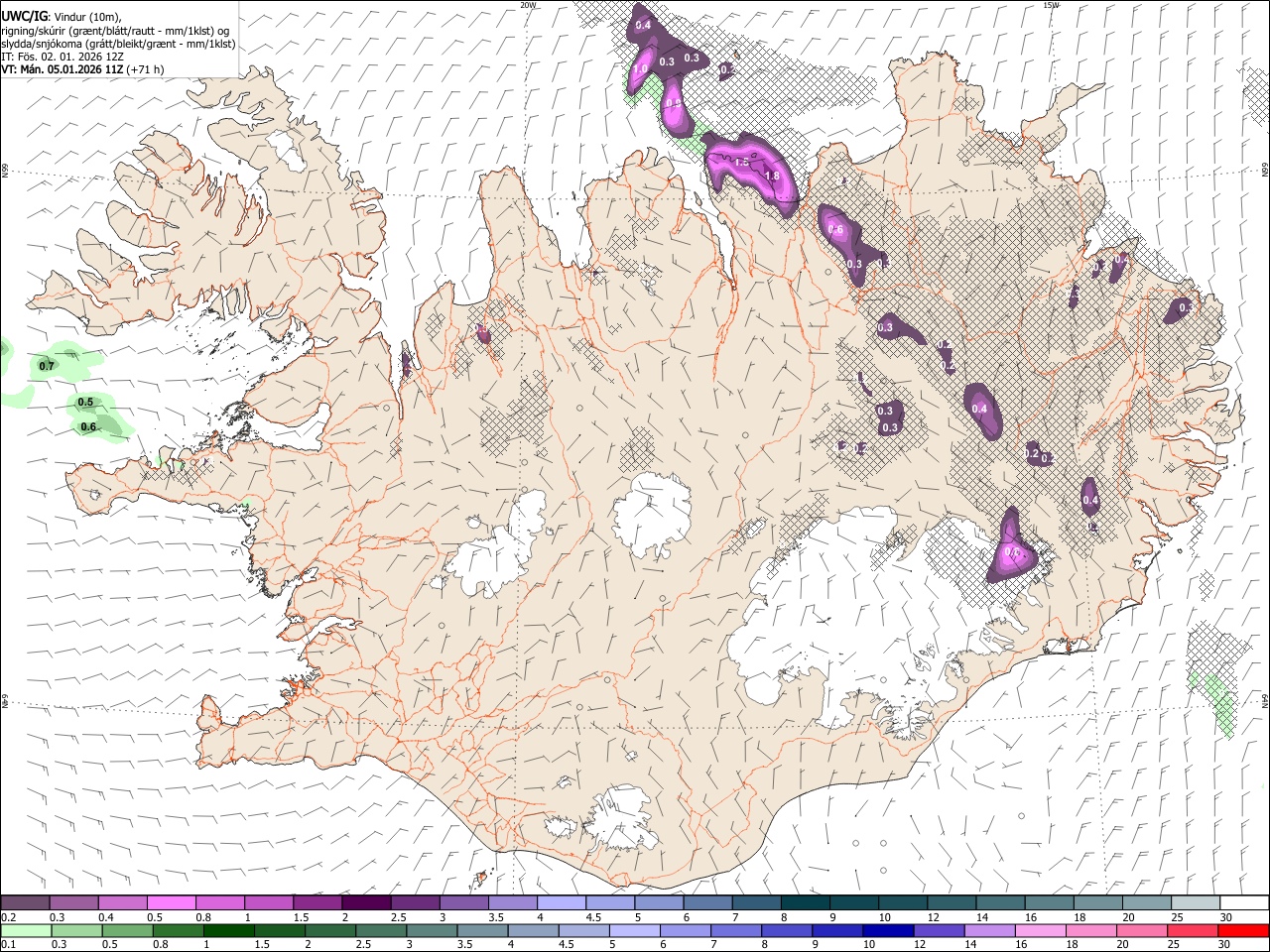The image size is (1270, 952).
Task: Select the dark purple upper scale swatch at 2
Action: (x=365, y=903)
